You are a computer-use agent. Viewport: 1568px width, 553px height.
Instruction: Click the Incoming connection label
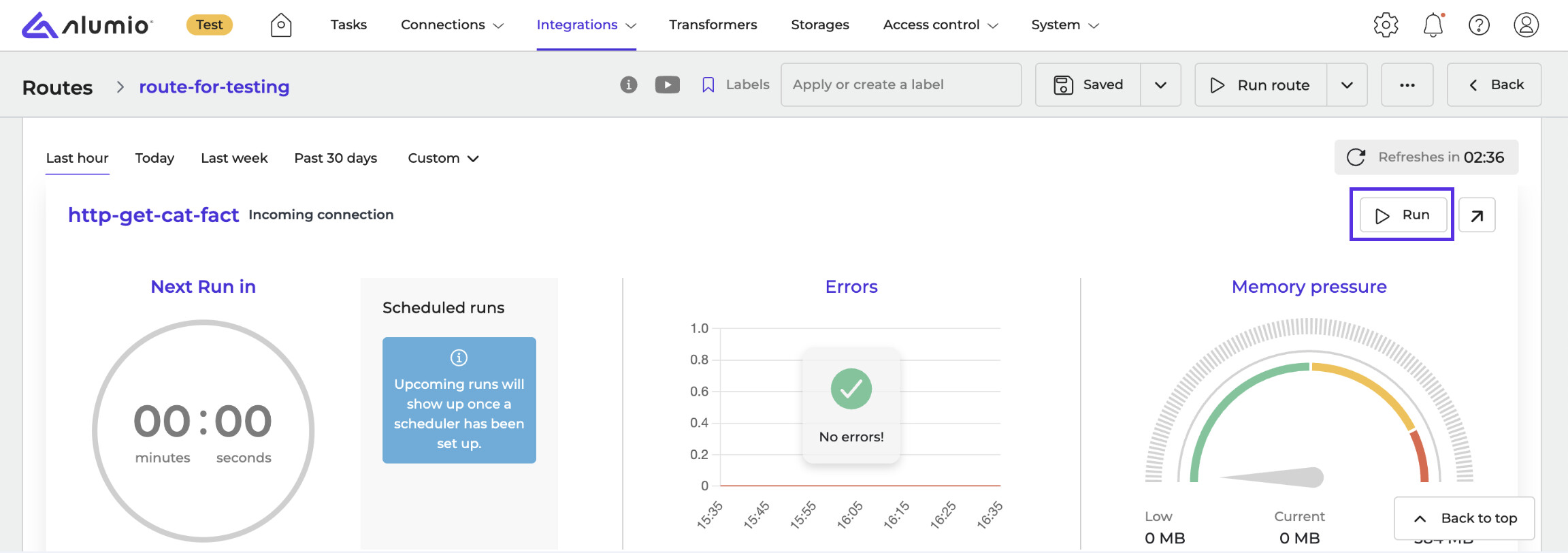[x=321, y=215]
